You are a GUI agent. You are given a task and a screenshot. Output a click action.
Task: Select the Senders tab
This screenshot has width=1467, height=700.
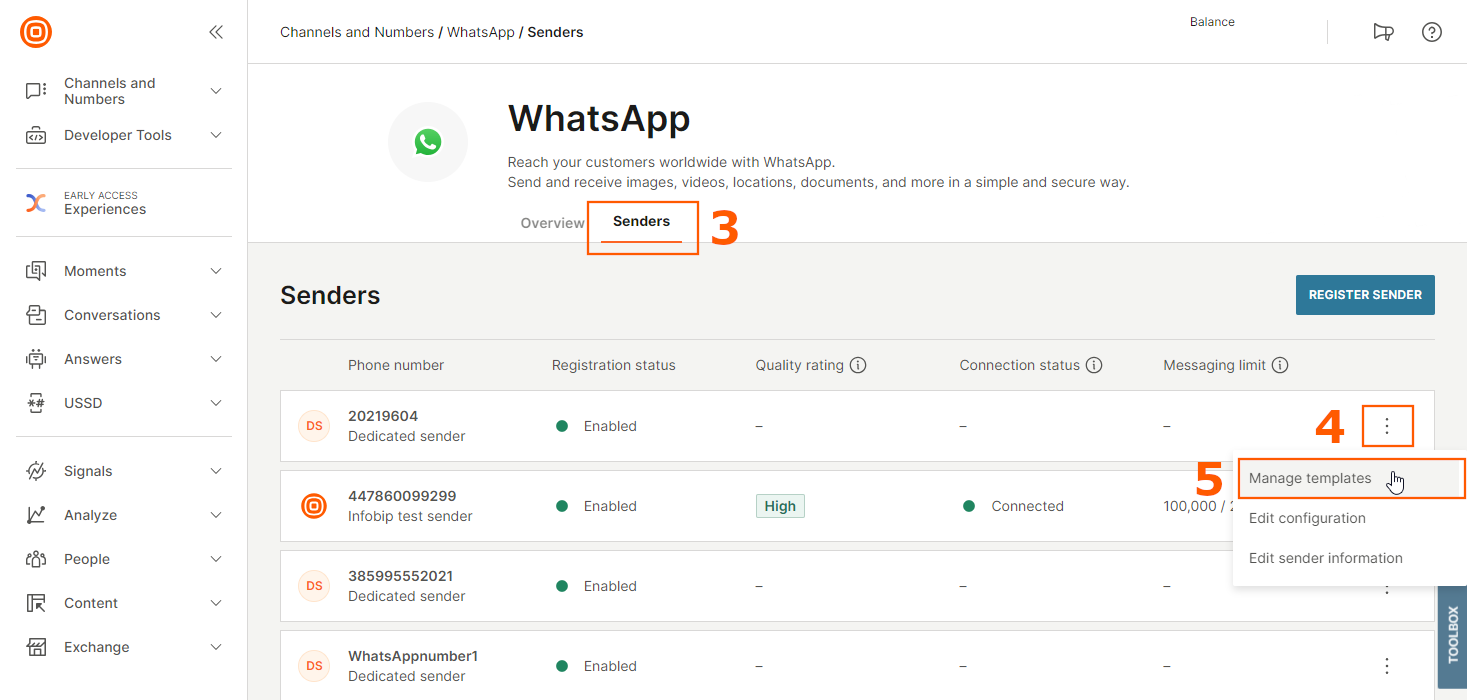pos(642,222)
